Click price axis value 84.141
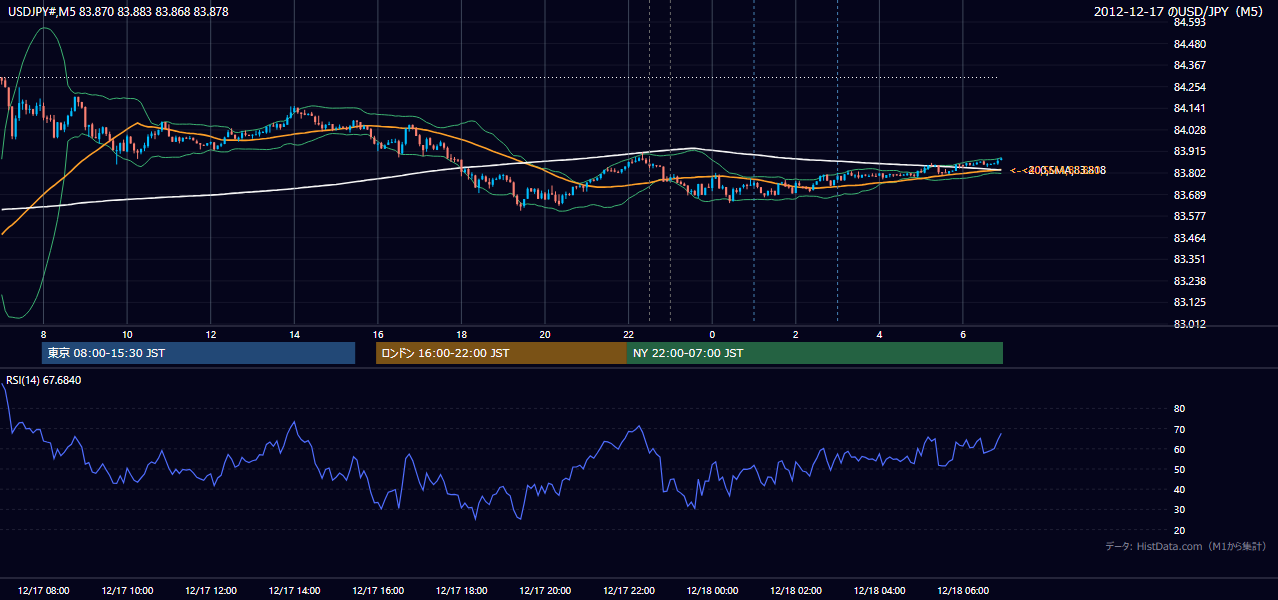 (1189, 108)
